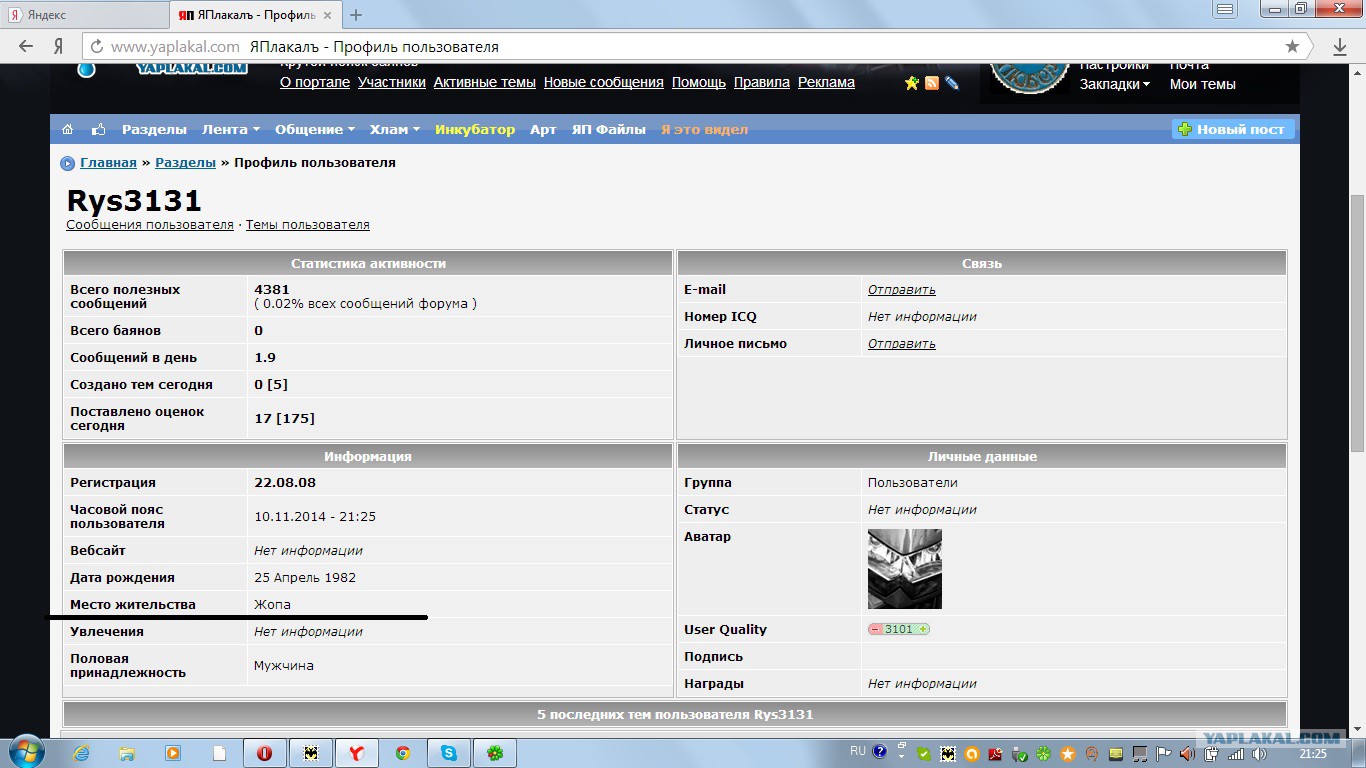The height and width of the screenshot is (768, 1366).
Task: Switch to the Яндекс browser tab
Action: coord(85,15)
